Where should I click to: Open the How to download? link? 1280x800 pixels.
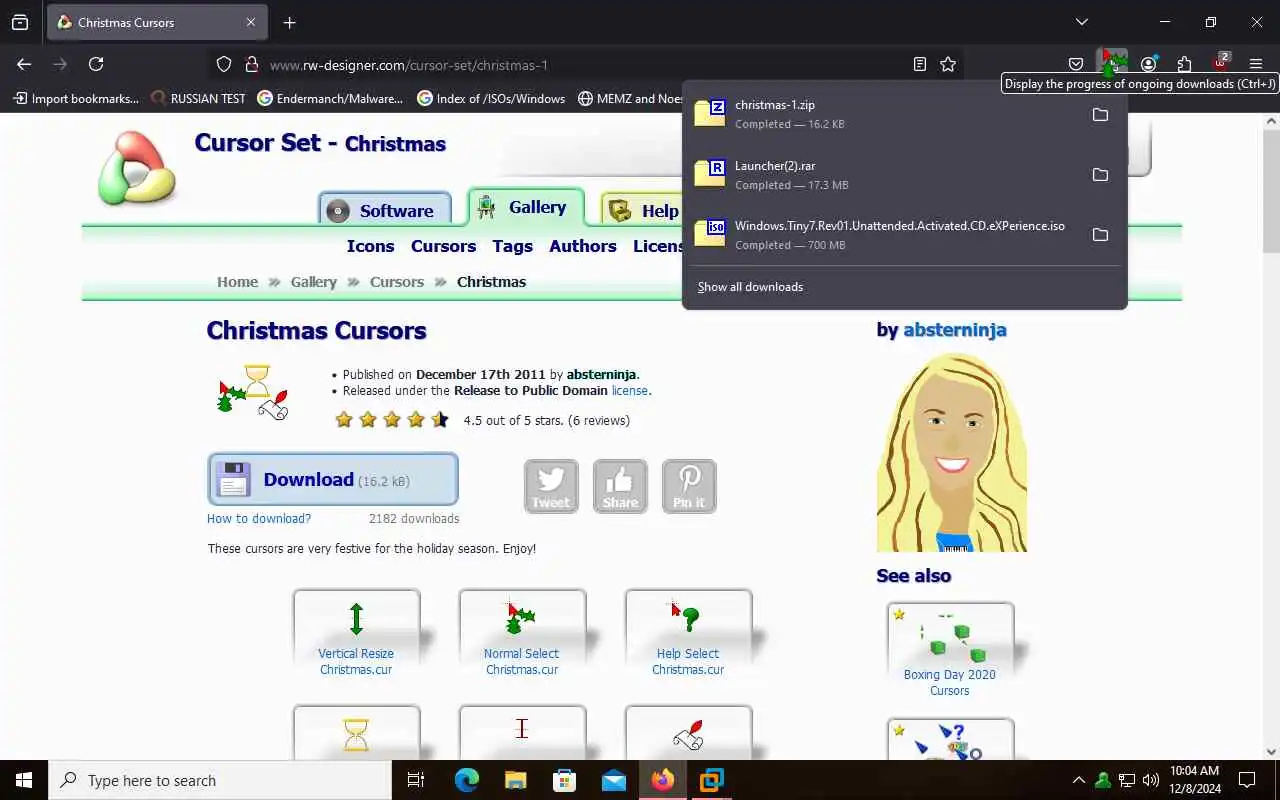pyautogui.click(x=259, y=518)
